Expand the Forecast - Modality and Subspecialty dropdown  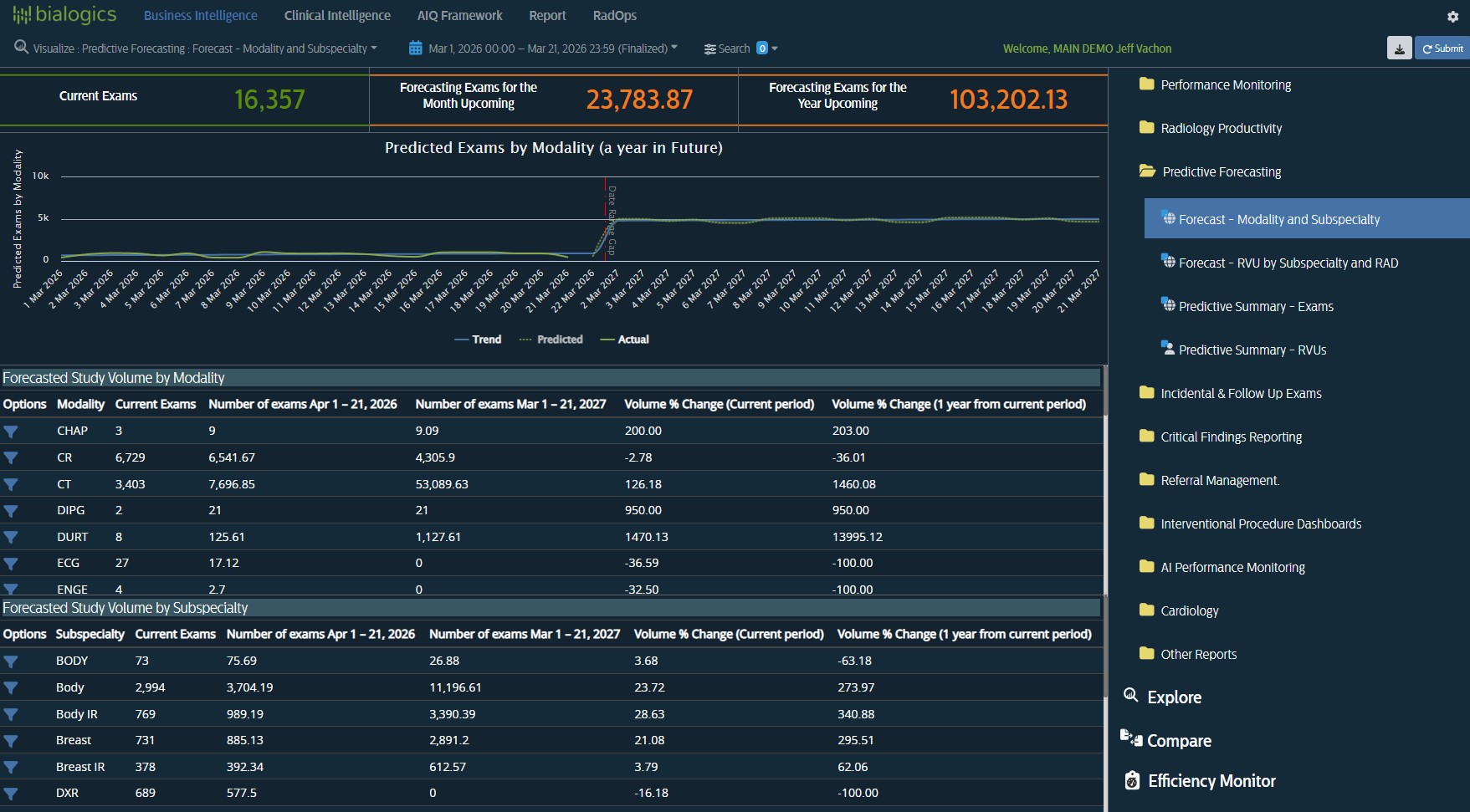(x=373, y=49)
